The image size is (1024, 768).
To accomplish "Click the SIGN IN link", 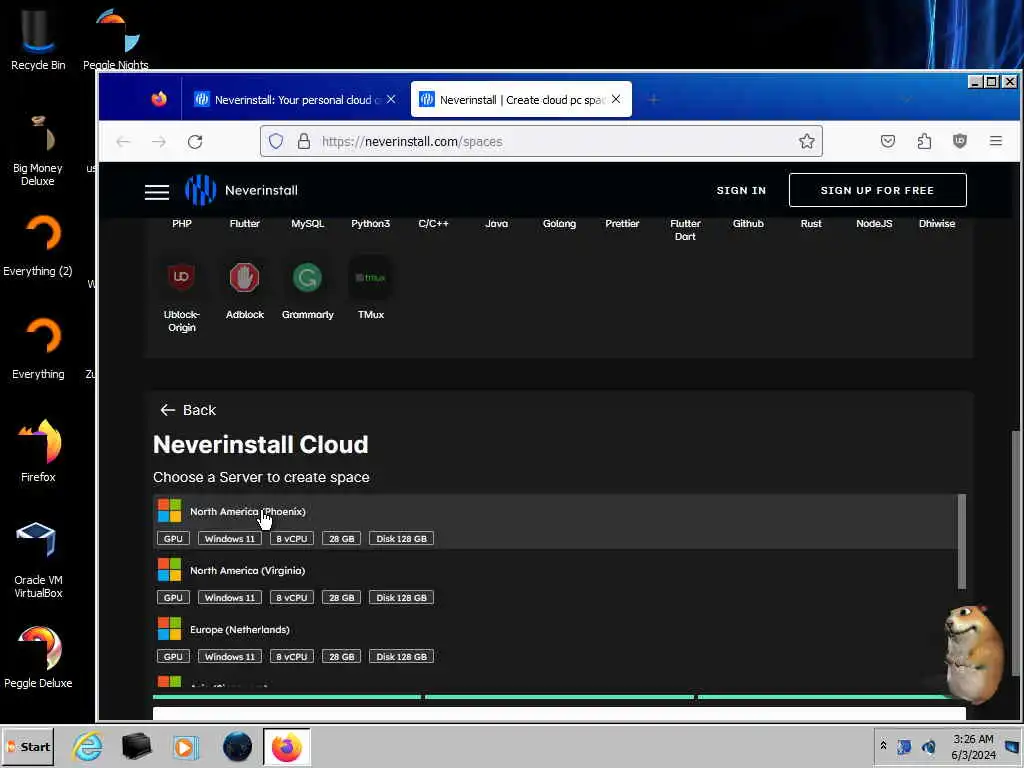I will 741,190.
